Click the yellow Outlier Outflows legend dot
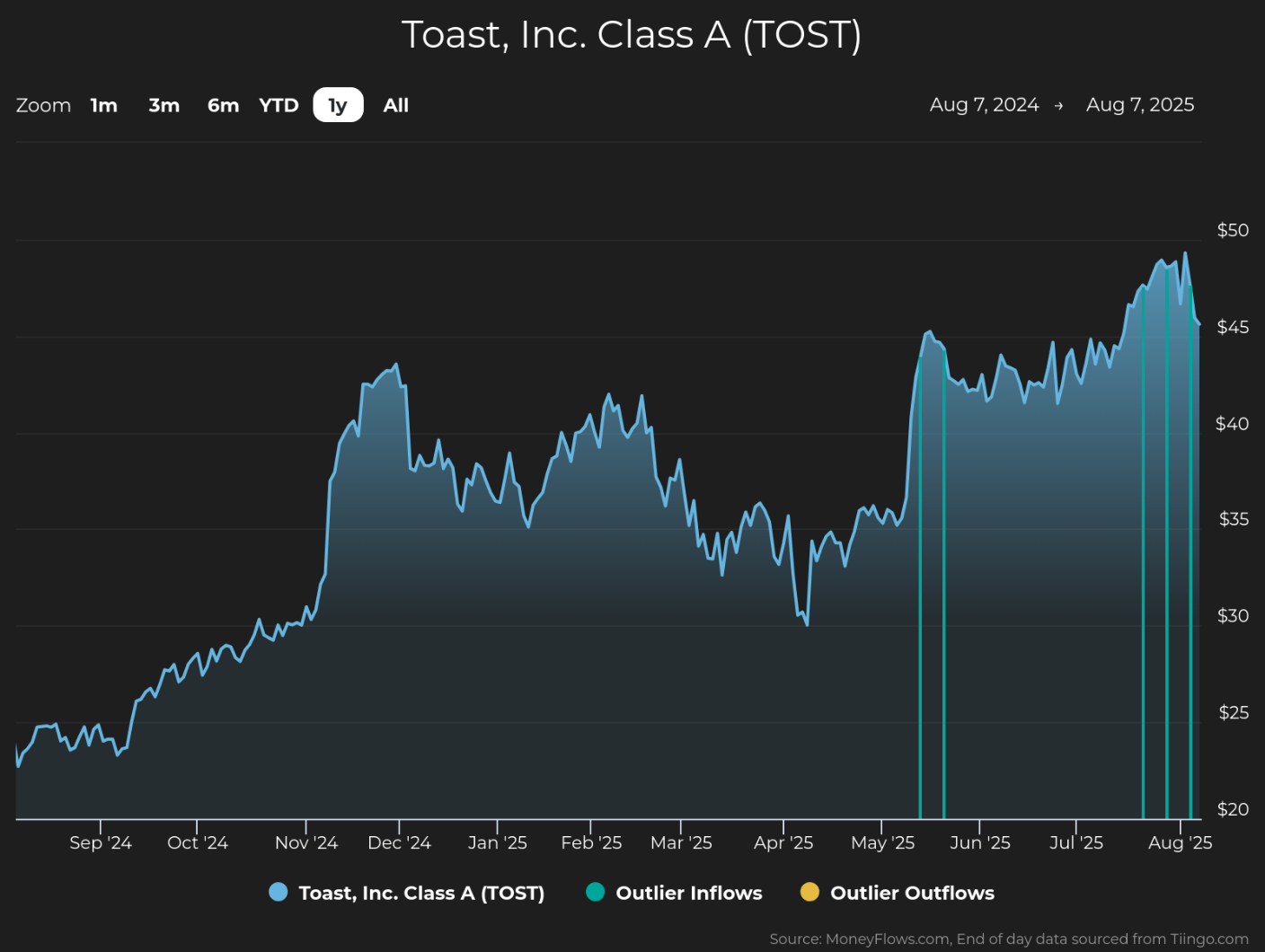 tap(809, 892)
